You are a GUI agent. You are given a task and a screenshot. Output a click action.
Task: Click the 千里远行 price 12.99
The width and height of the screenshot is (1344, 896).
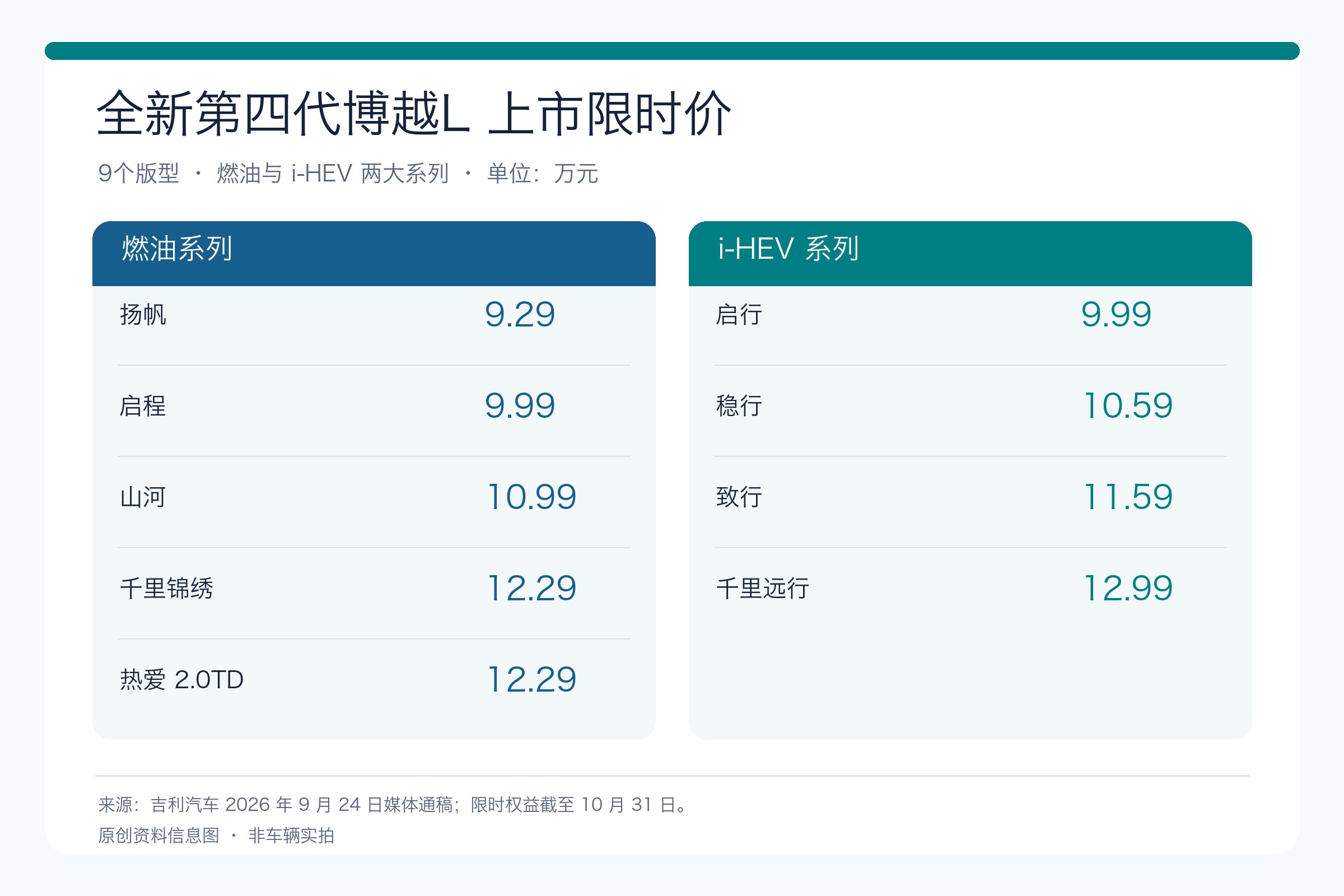1128,588
